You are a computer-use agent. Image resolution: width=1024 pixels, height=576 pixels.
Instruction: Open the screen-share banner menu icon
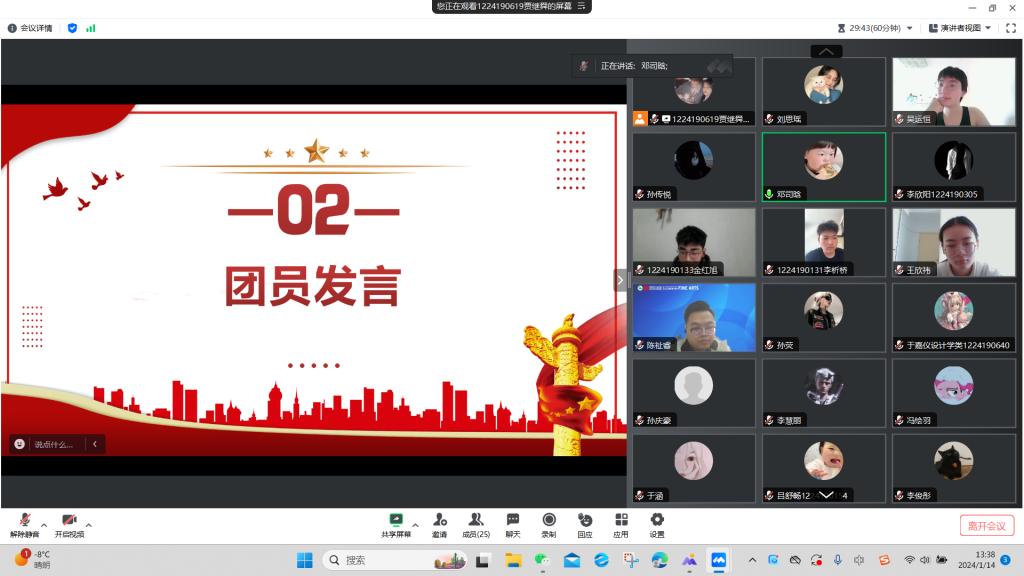pos(581,6)
